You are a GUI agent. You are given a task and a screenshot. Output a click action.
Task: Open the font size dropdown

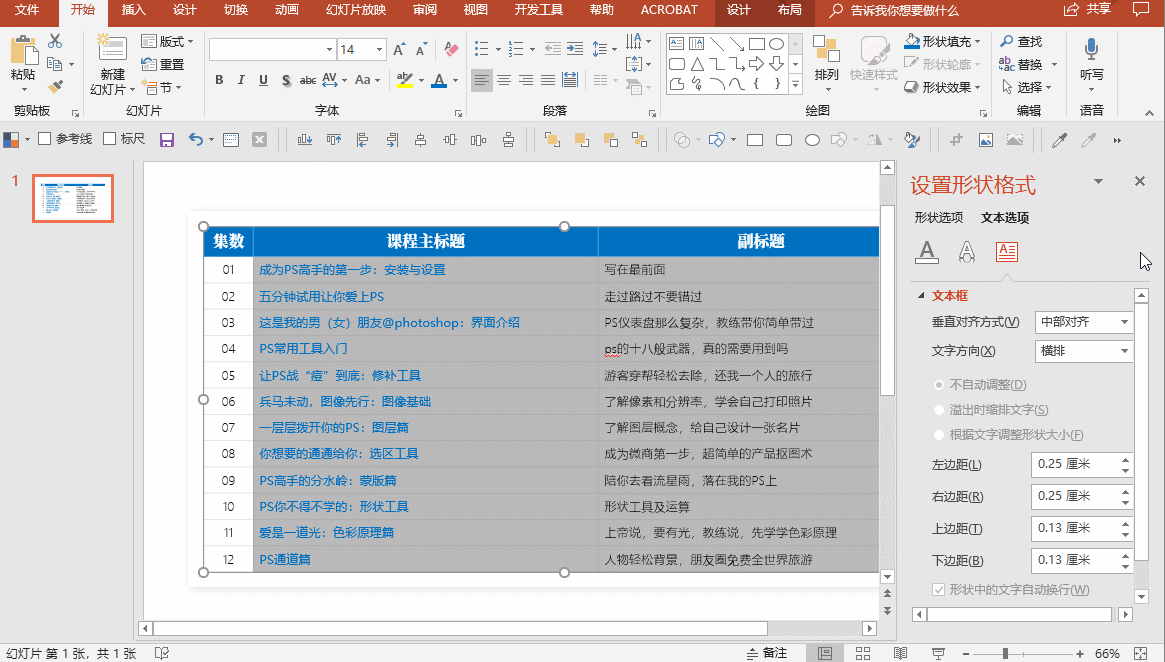(x=379, y=49)
